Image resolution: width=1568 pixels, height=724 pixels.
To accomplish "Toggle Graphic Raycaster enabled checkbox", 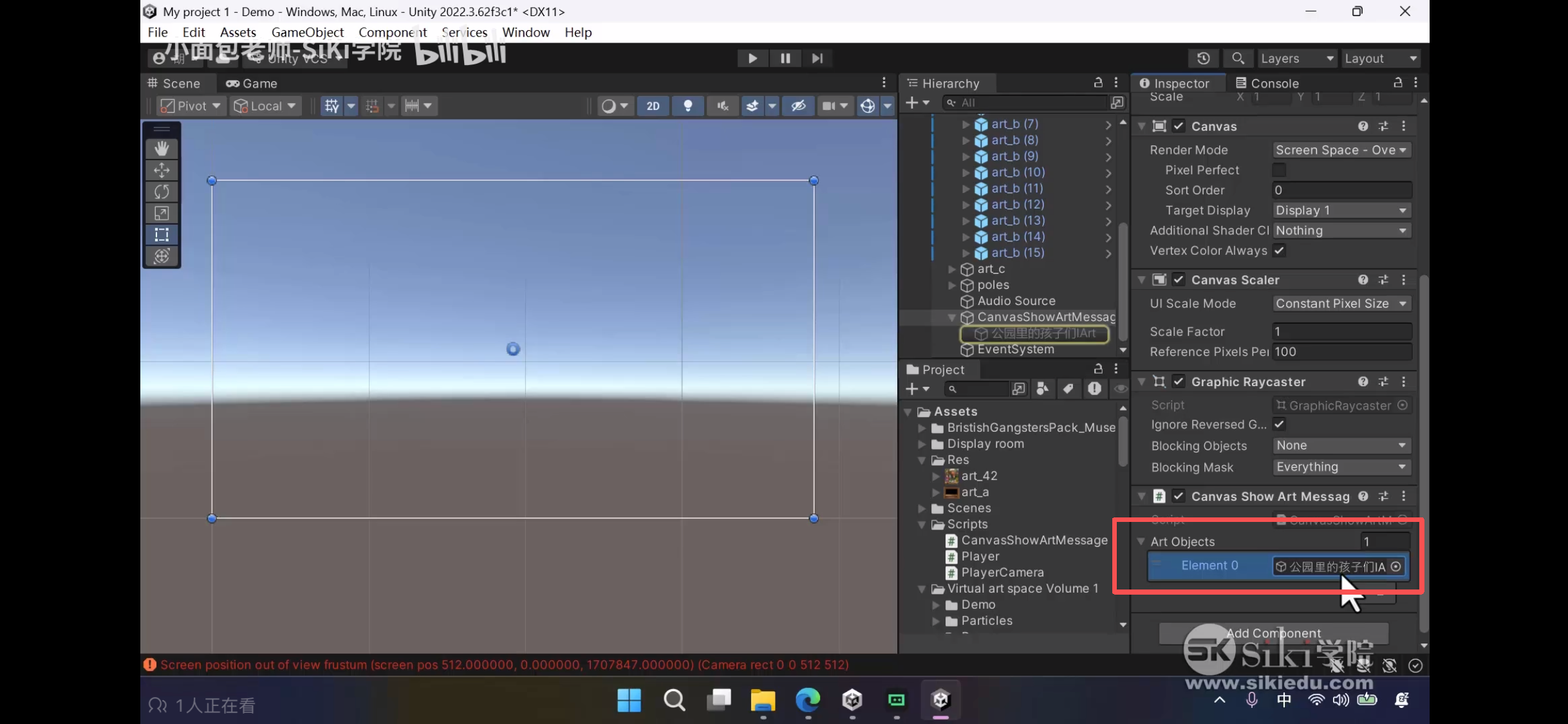I will (x=1178, y=382).
